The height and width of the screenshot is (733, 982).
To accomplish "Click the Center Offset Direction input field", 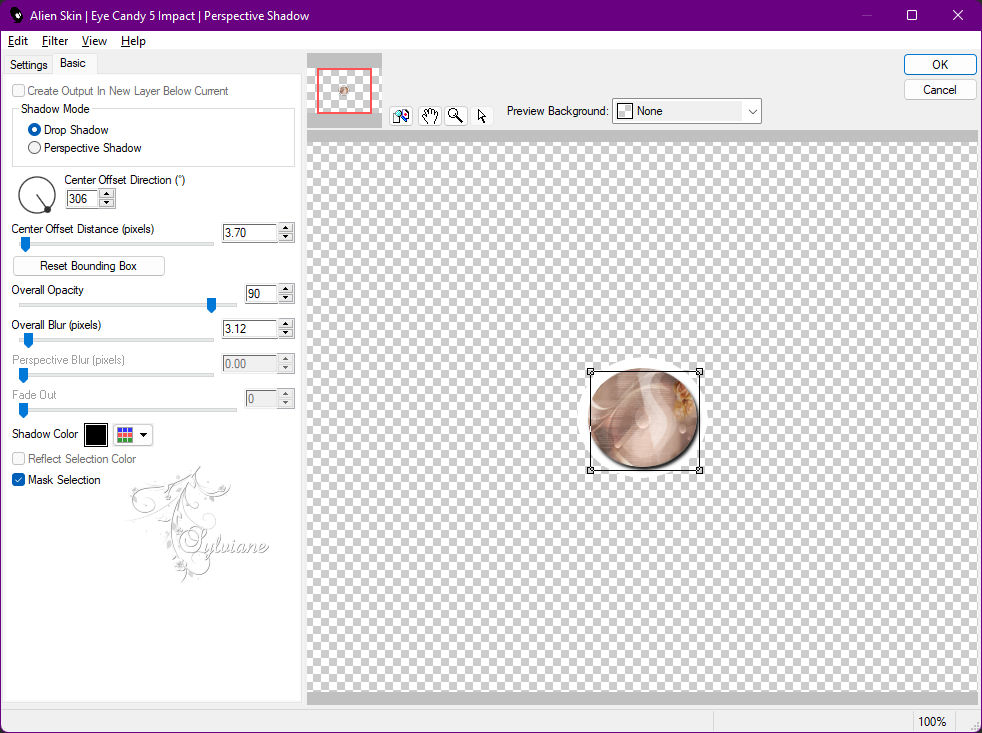I will (x=83, y=199).
